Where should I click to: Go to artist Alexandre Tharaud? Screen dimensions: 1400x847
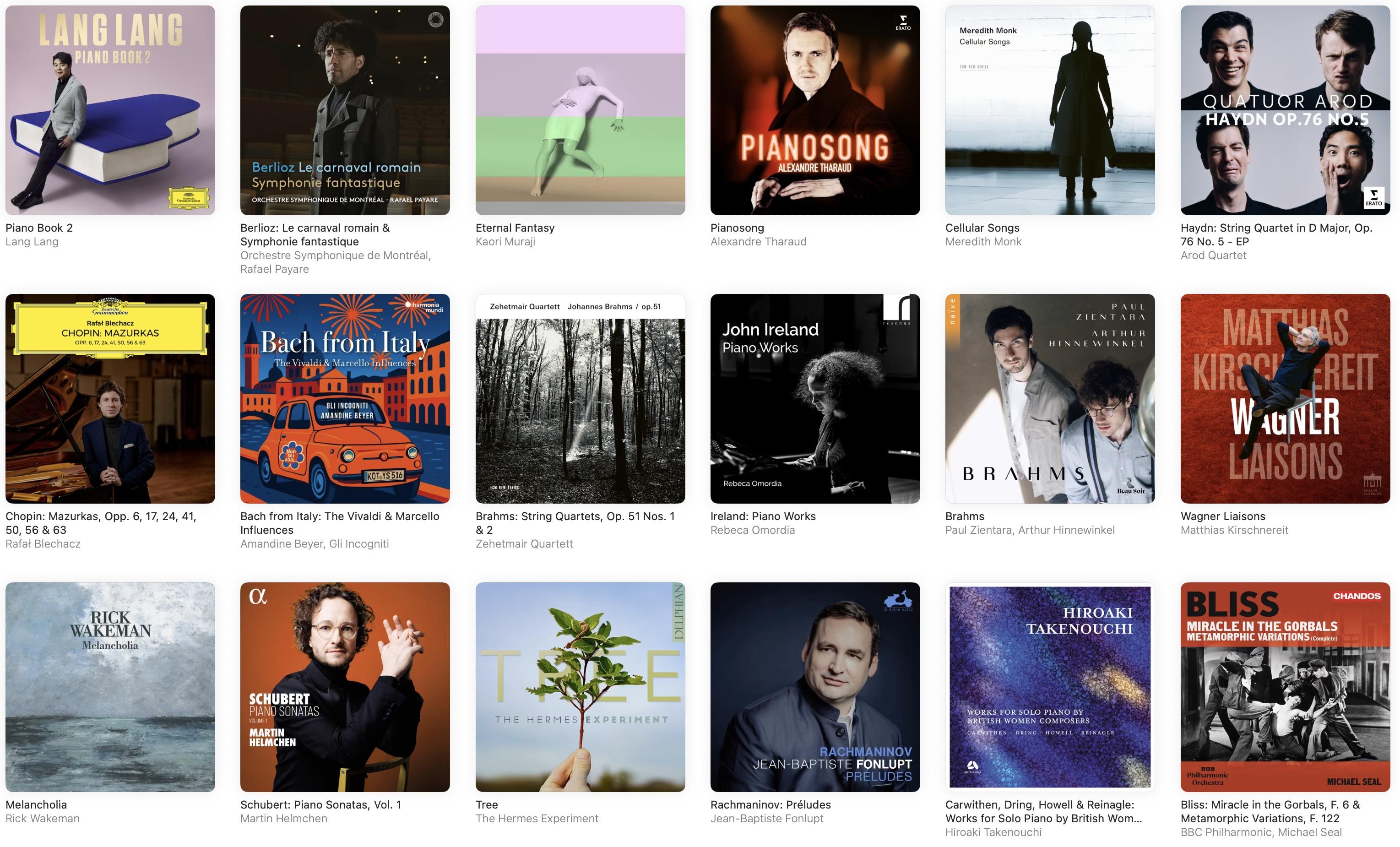759,241
